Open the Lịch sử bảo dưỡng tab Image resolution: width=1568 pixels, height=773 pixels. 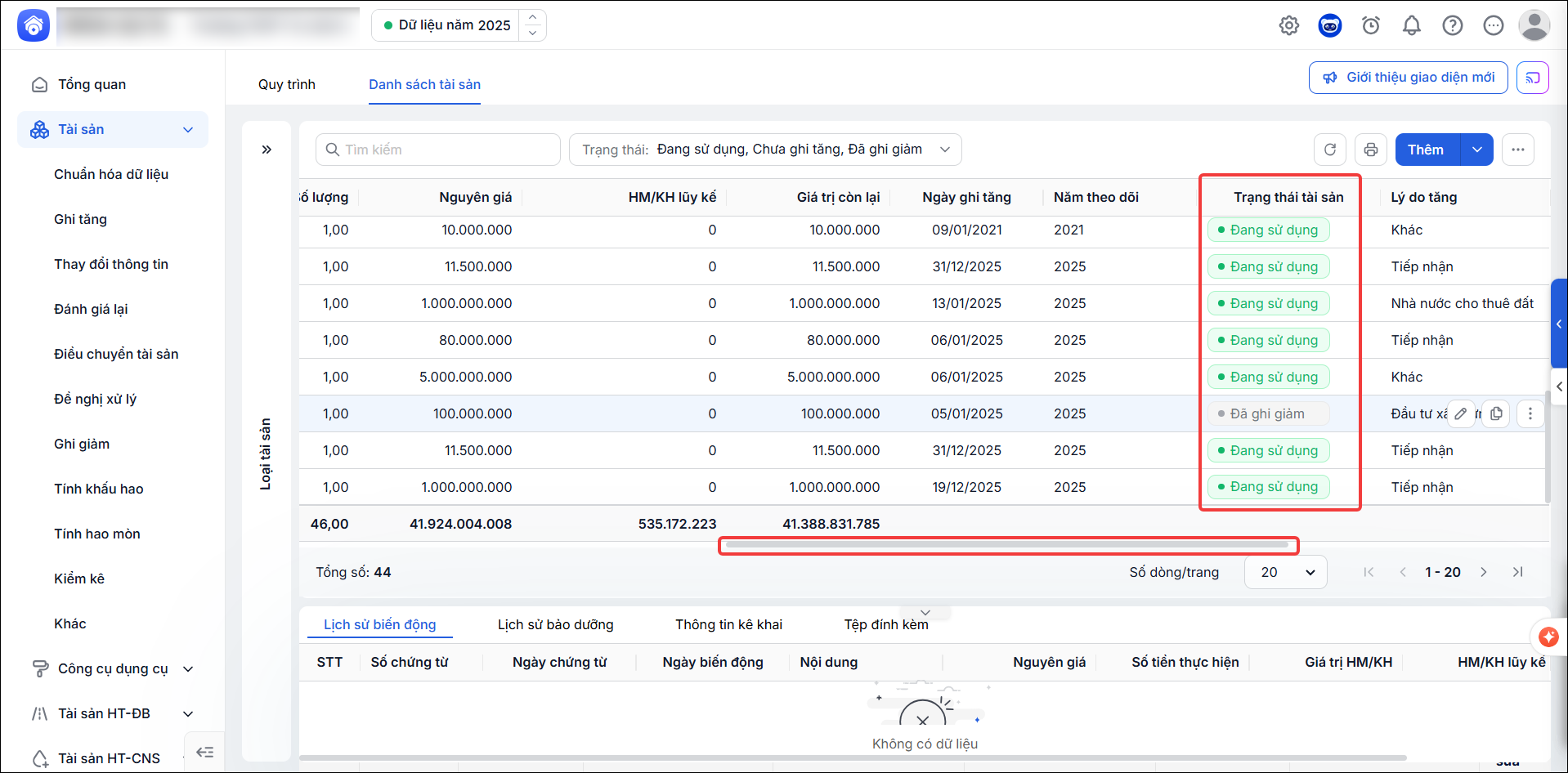pyautogui.click(x=556, y=624)
